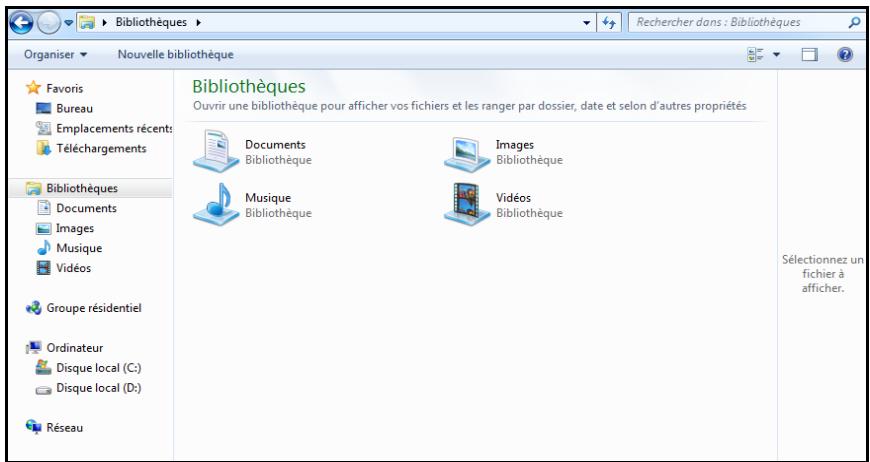Open Disque local (D:)
Screen dimensions: 870x462
(x=99, y=388)
